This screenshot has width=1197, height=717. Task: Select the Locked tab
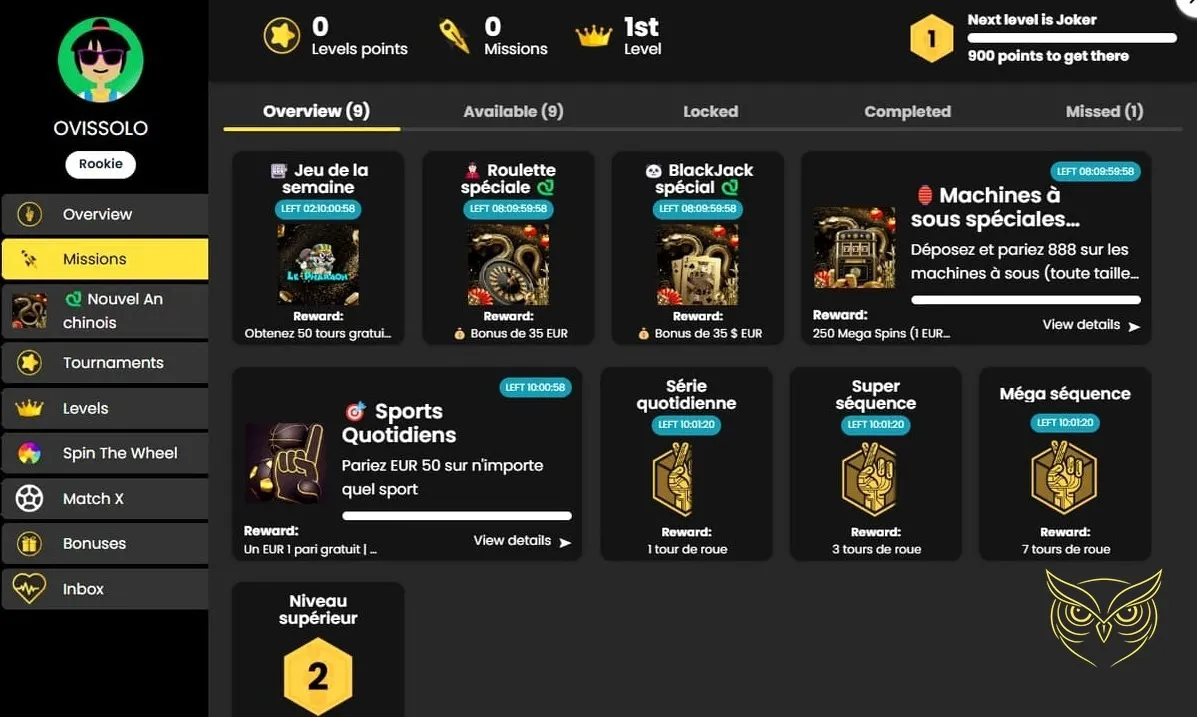(711, 111)
